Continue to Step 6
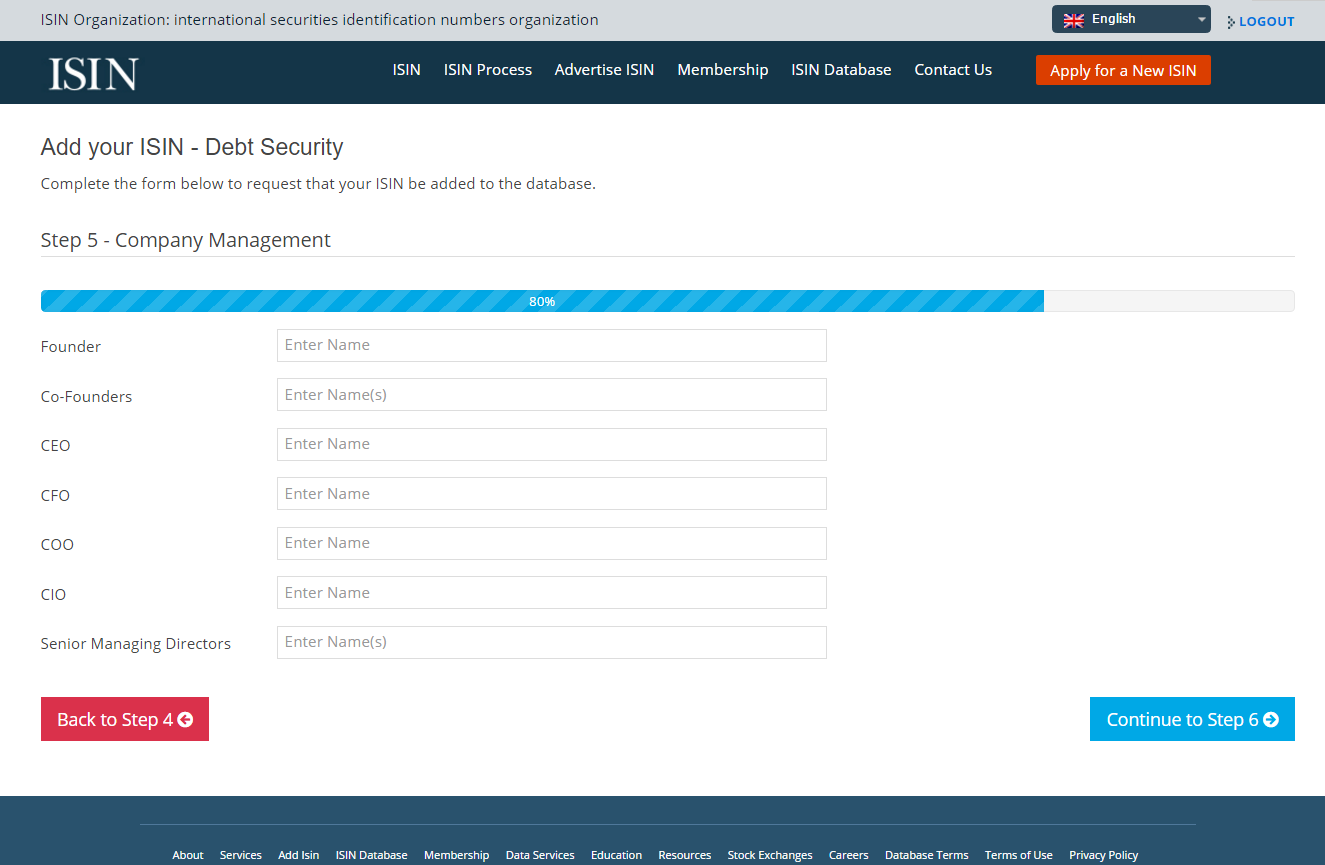Image resolution: width=1325 pixels, height=865 pixels. (x=1191, y=719)
